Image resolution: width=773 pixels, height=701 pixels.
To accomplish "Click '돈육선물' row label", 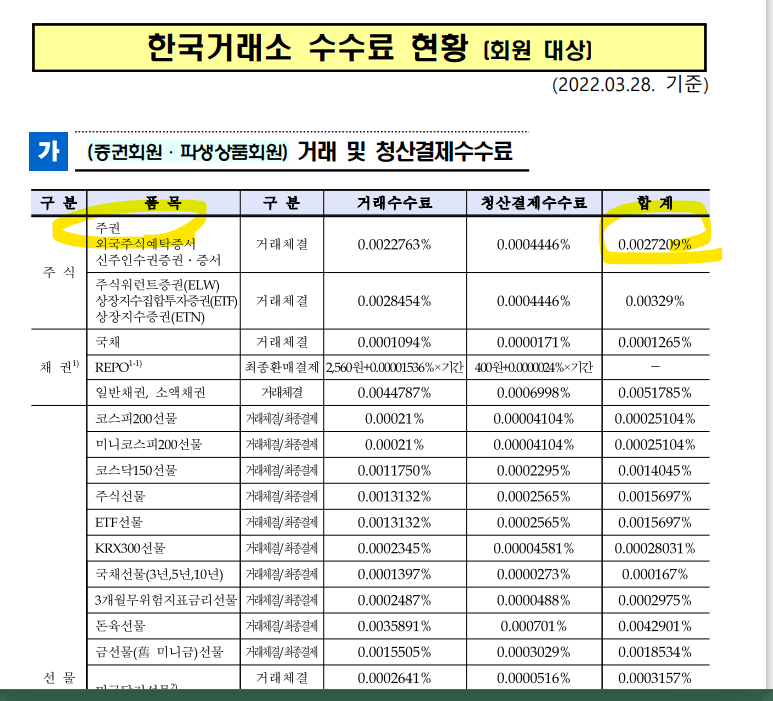I will 120,626.
